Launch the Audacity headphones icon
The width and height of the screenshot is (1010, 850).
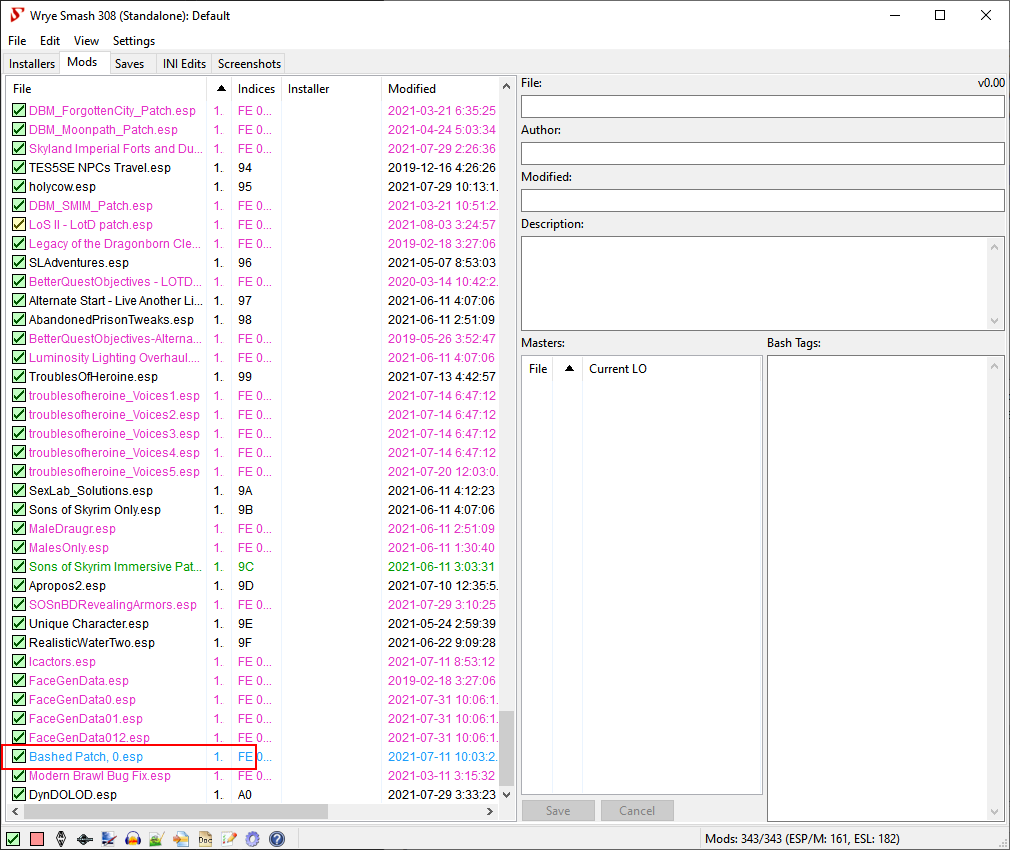click(132, 839)
